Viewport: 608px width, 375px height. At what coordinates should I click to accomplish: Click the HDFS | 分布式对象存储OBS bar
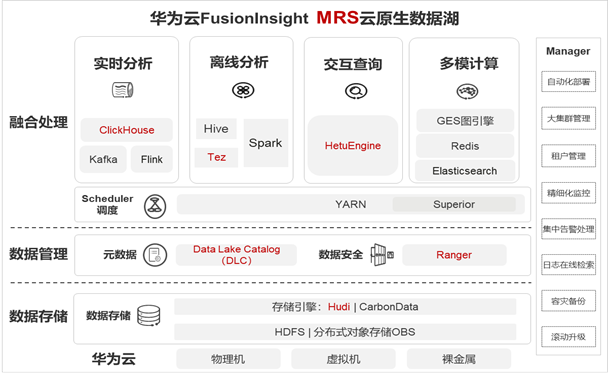click(x=345, y=332)
